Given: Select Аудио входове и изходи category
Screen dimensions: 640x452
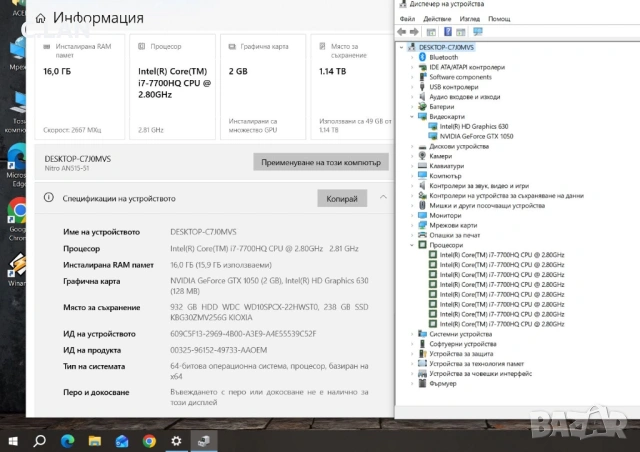Looking at the screenshot, I should (464, 97).
